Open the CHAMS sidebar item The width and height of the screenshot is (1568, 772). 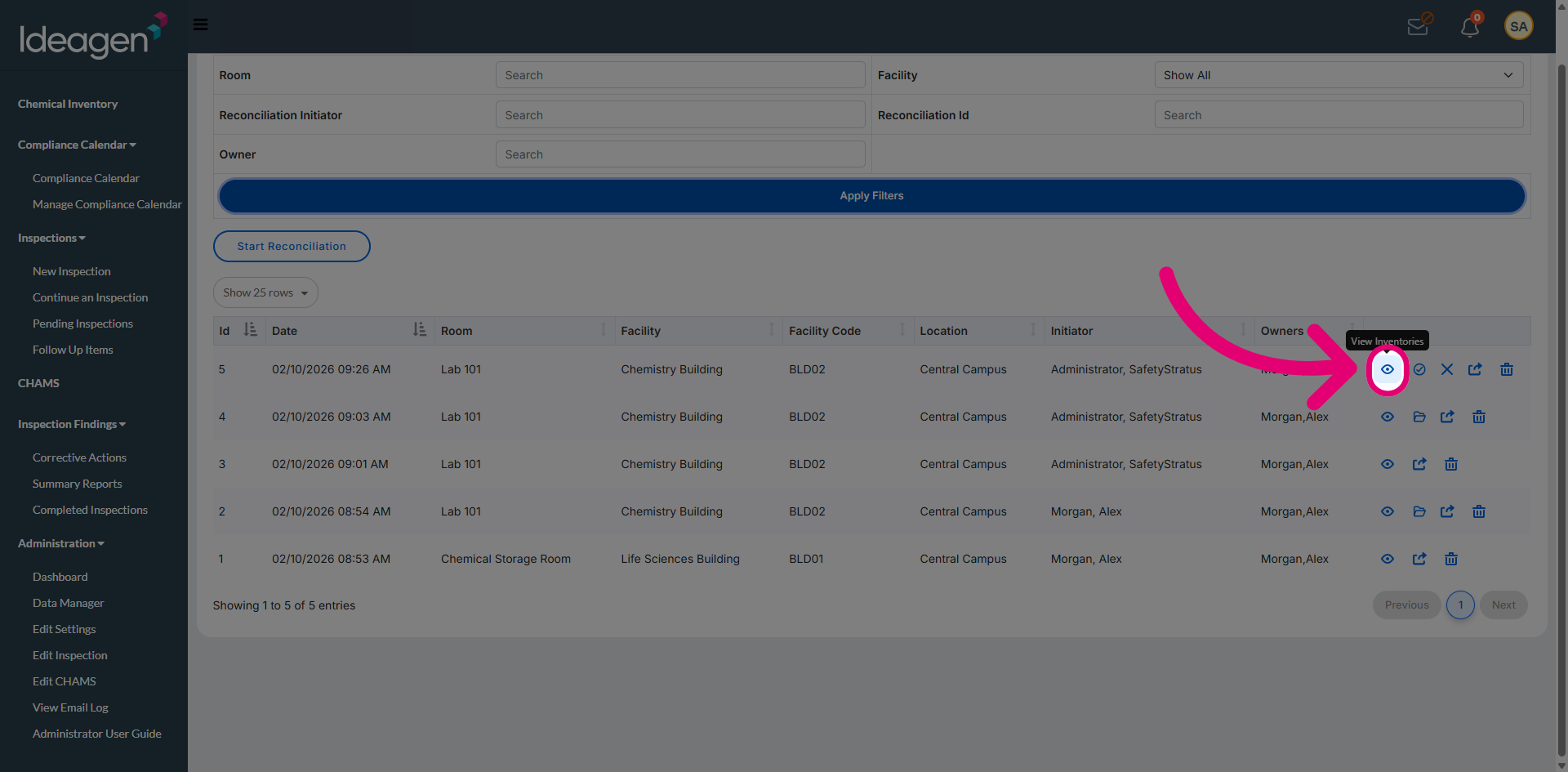point(38,383)
